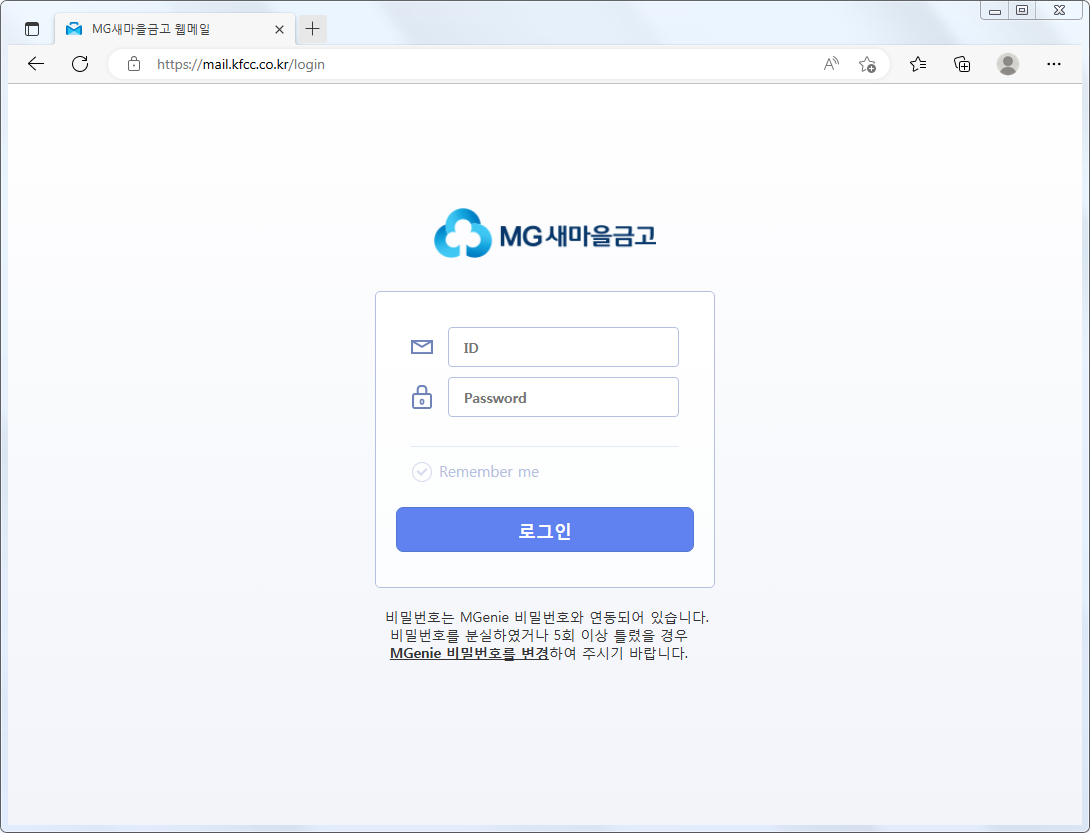Click the address bar URL
The height and width of the screenshot is (833, 1090).
click(x=241, y=64)
